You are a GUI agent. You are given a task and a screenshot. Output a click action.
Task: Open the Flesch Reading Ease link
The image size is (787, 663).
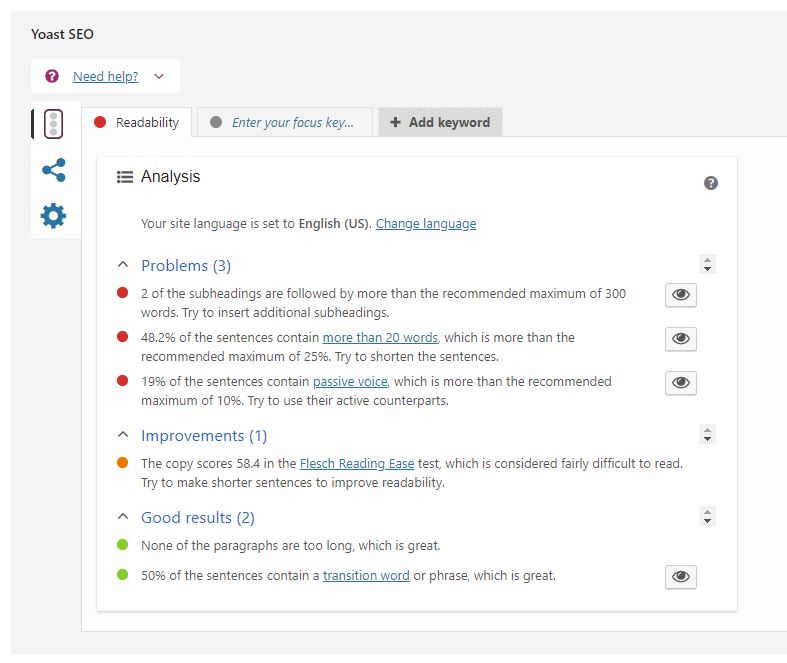coord(357,464)
